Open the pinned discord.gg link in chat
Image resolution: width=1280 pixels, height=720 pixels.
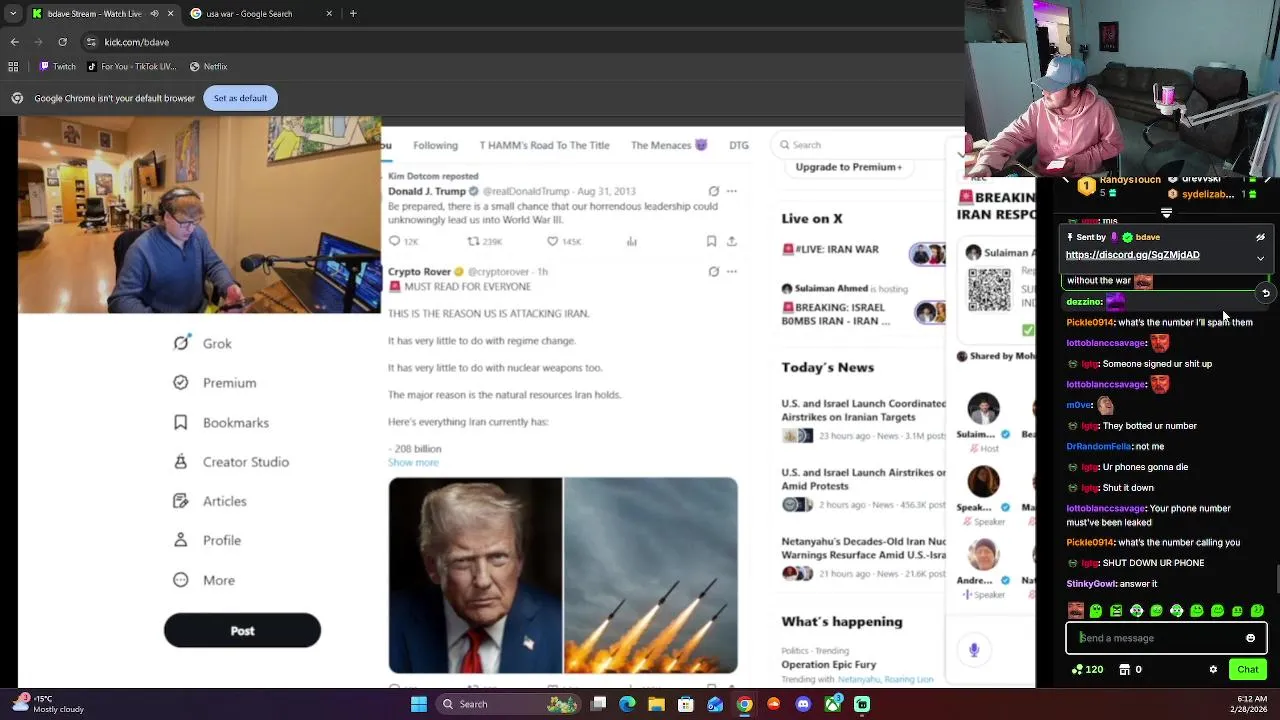click(1132, 255)
